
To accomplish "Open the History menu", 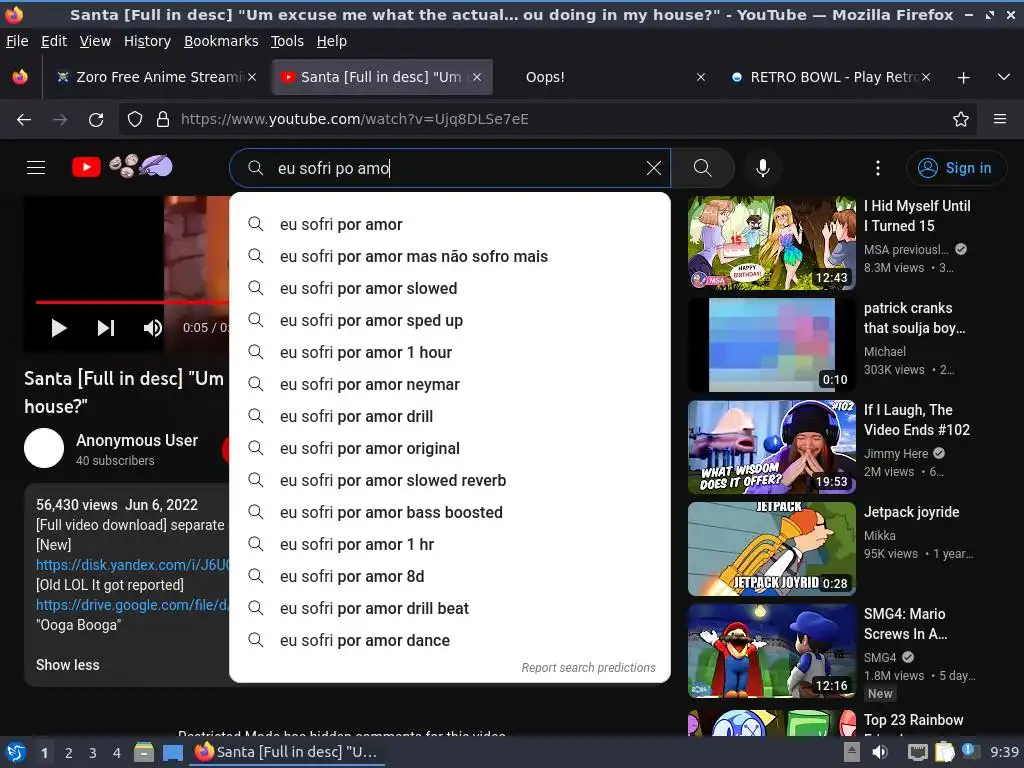I will click(148, 41).
